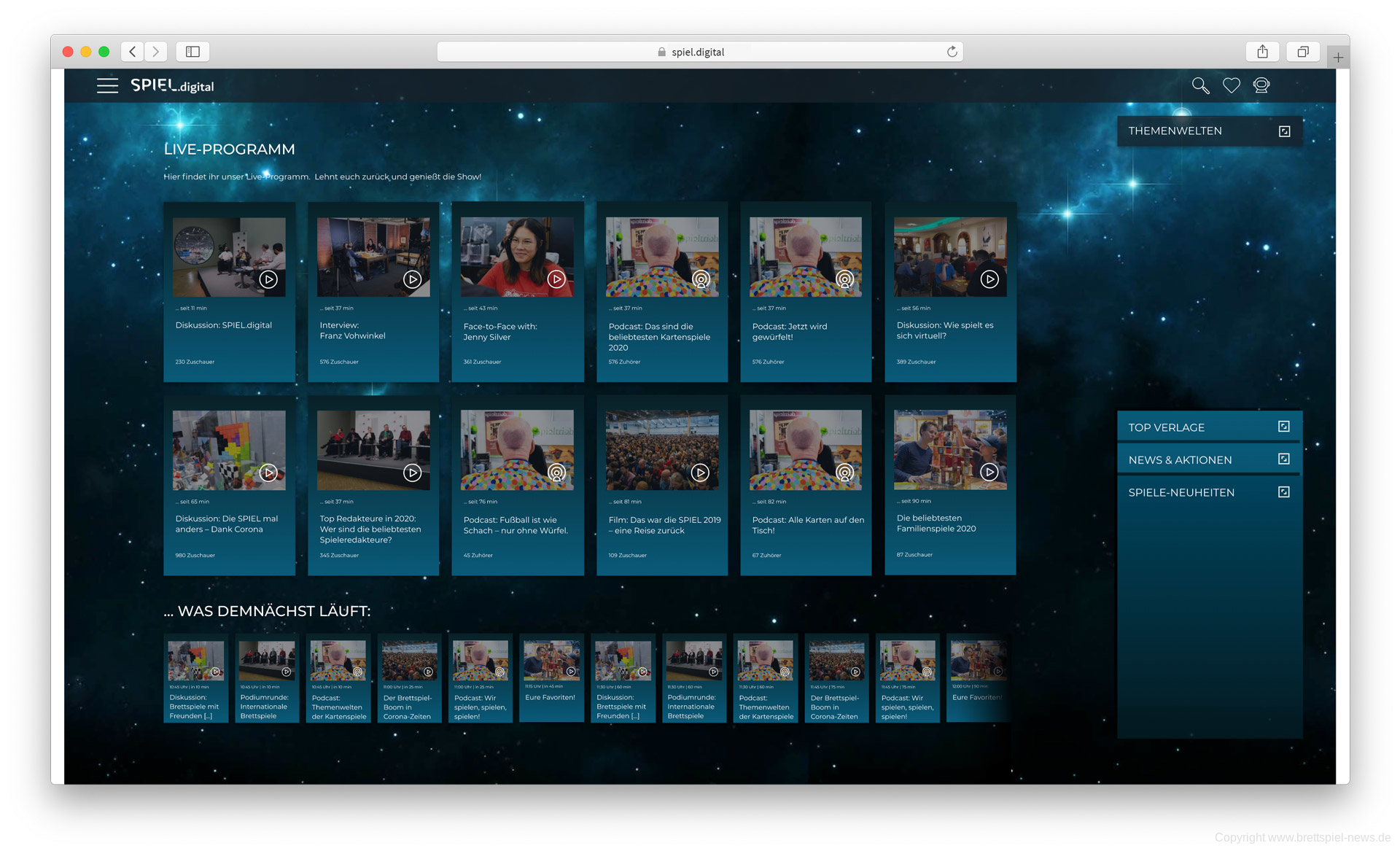
Task: Go back with Safari back arrow
Action: click(x=133, y=52)
